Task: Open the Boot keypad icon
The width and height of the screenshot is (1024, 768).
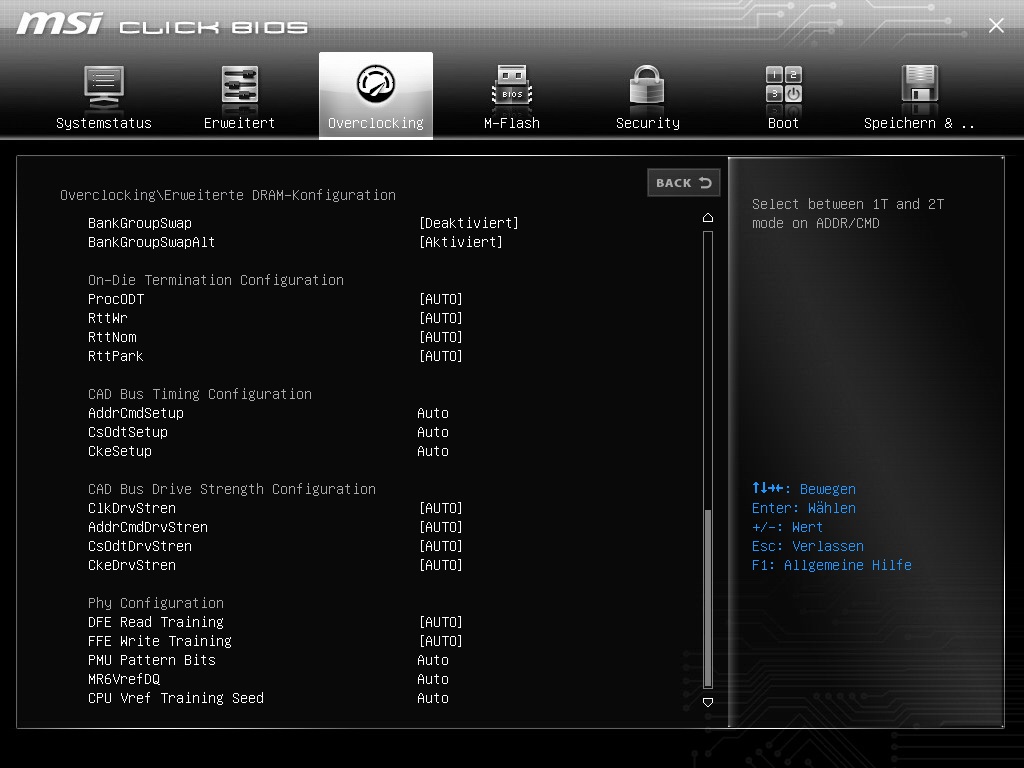Action: tap(784, 84)
